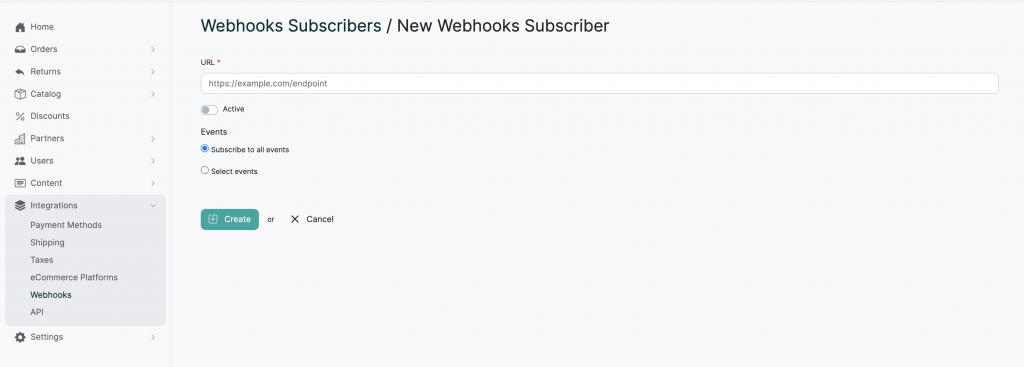Screen dimensions: 1024x367
Task: Go to eCommerce Platforms page
Action: pos(74,277)
